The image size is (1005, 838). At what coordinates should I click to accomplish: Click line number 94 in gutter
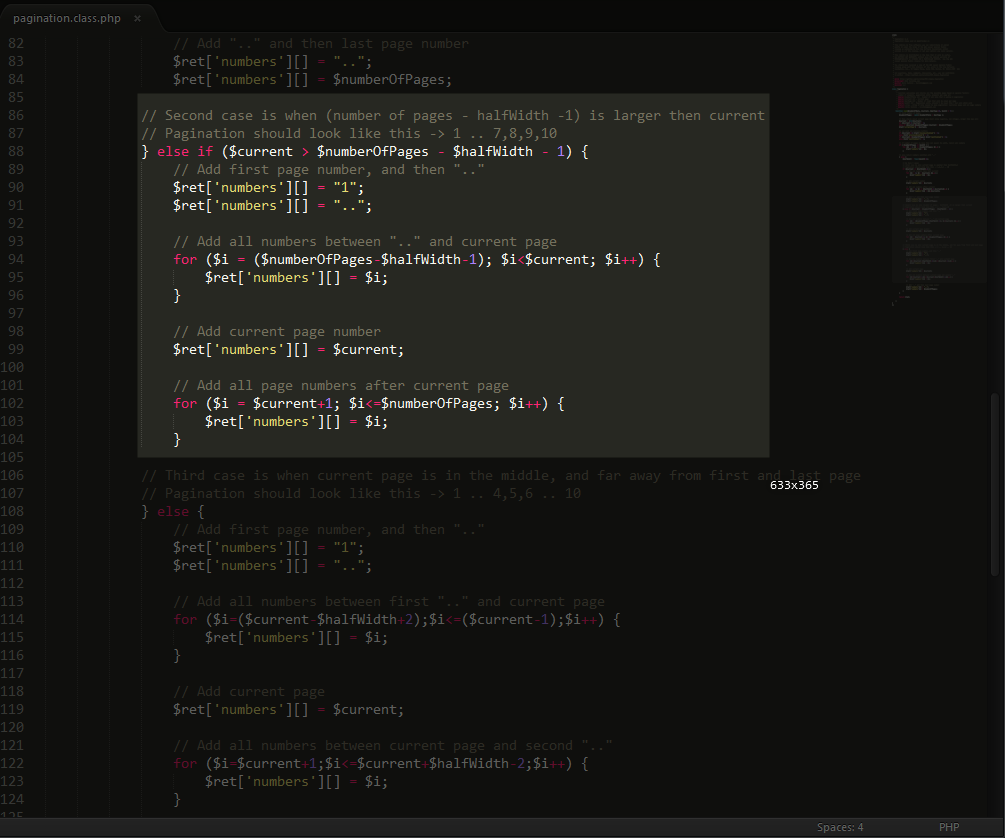(x=15, y=260)
